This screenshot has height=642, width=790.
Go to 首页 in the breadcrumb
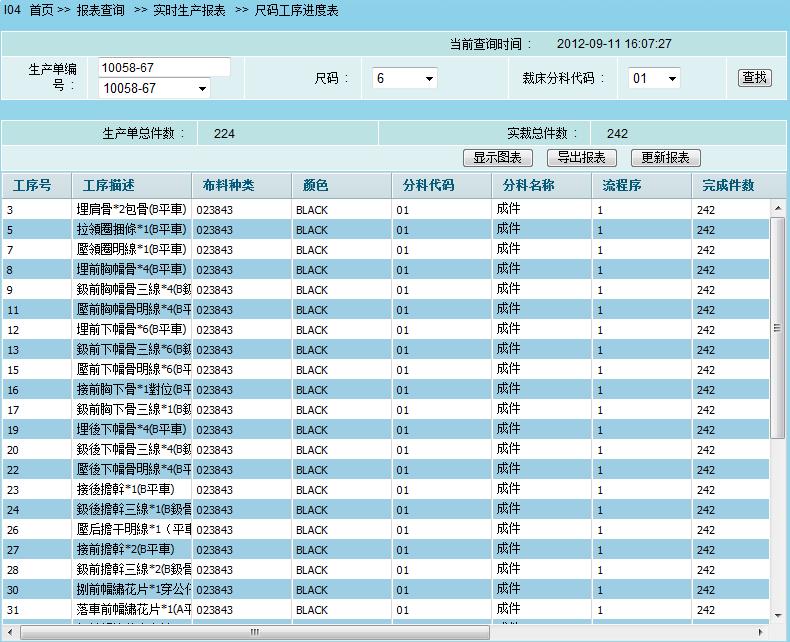[41, 10]
